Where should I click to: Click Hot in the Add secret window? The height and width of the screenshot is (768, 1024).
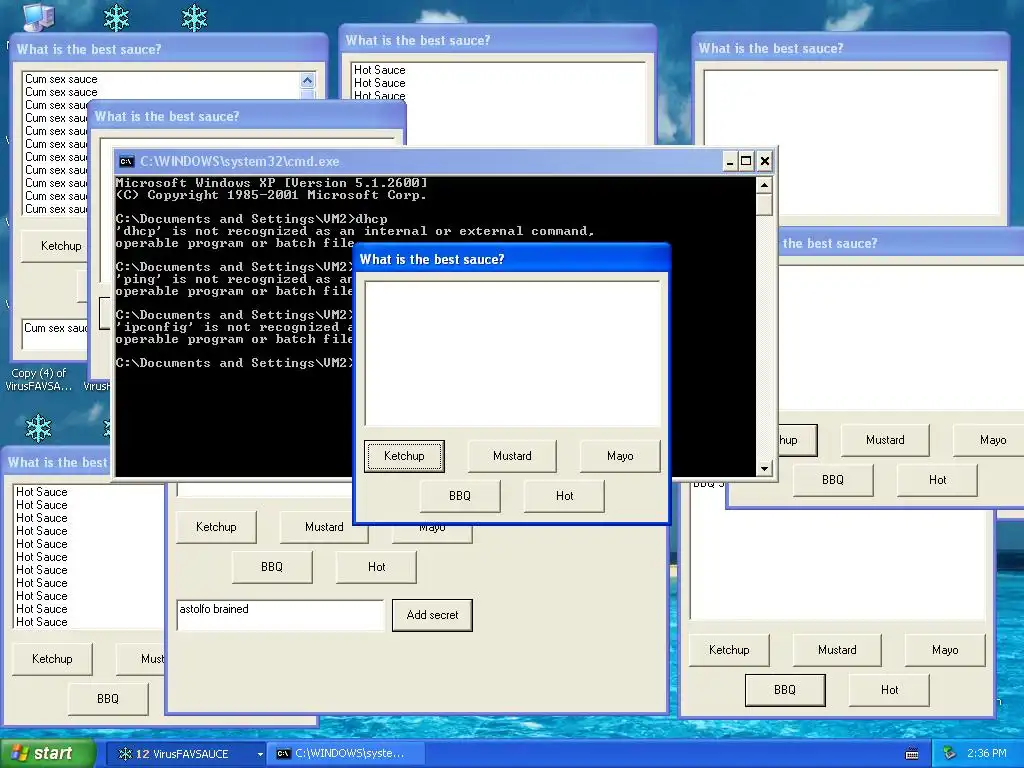click(376, 567)
